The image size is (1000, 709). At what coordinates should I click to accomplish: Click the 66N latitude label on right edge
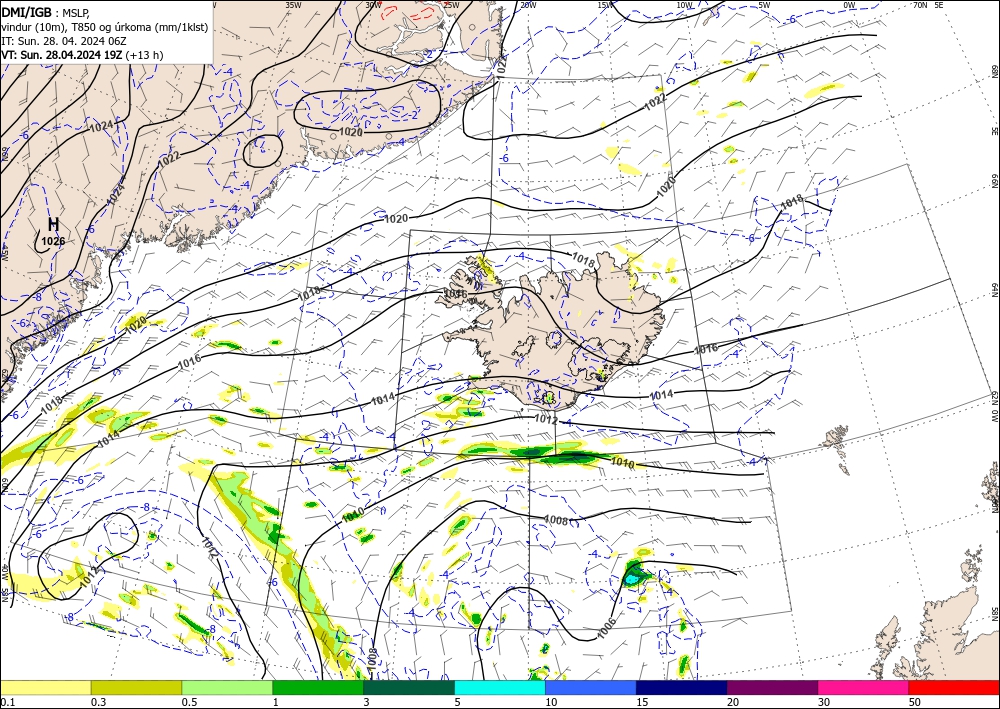994,182
